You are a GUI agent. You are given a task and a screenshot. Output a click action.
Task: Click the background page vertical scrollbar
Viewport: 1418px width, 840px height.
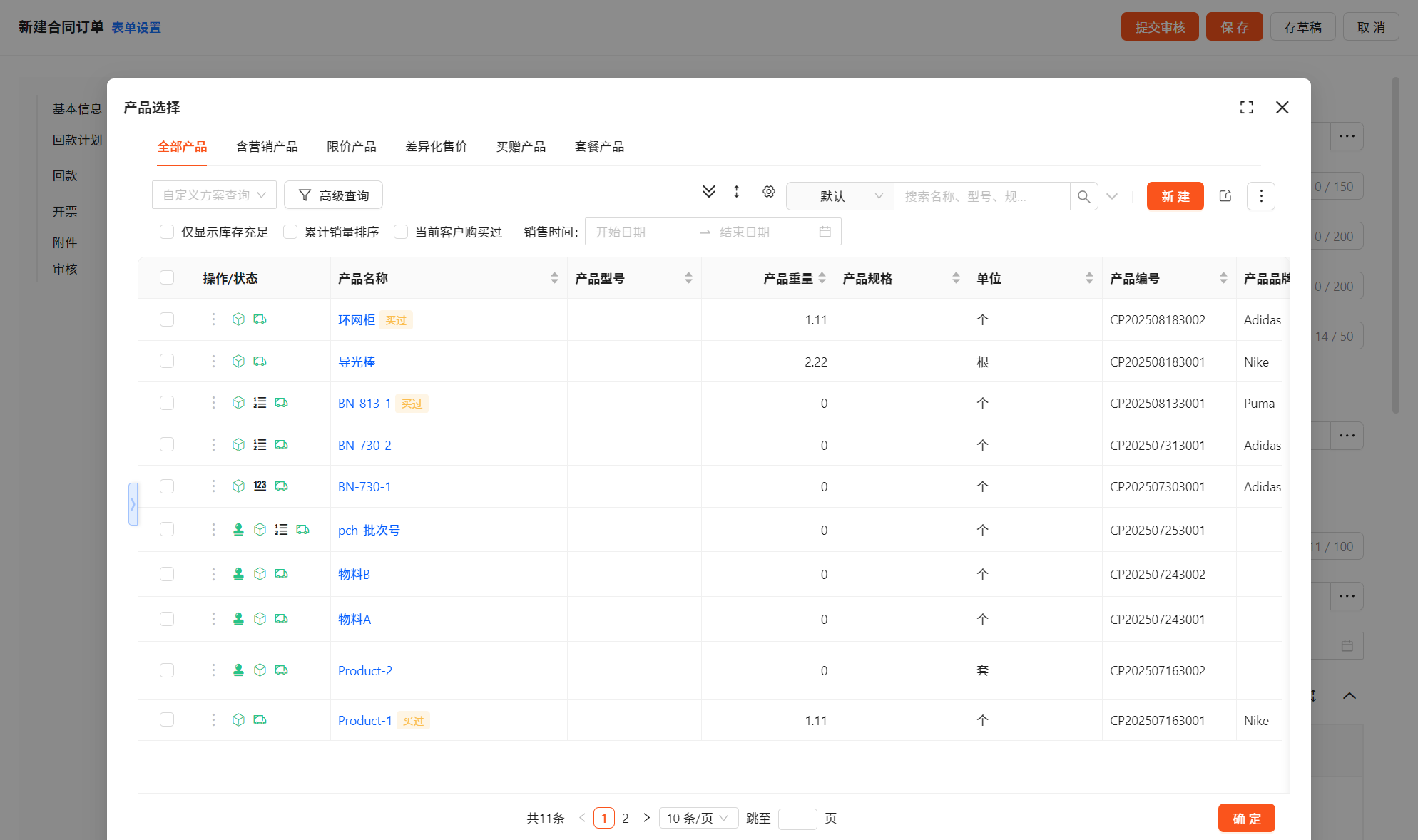(1396, 245)
